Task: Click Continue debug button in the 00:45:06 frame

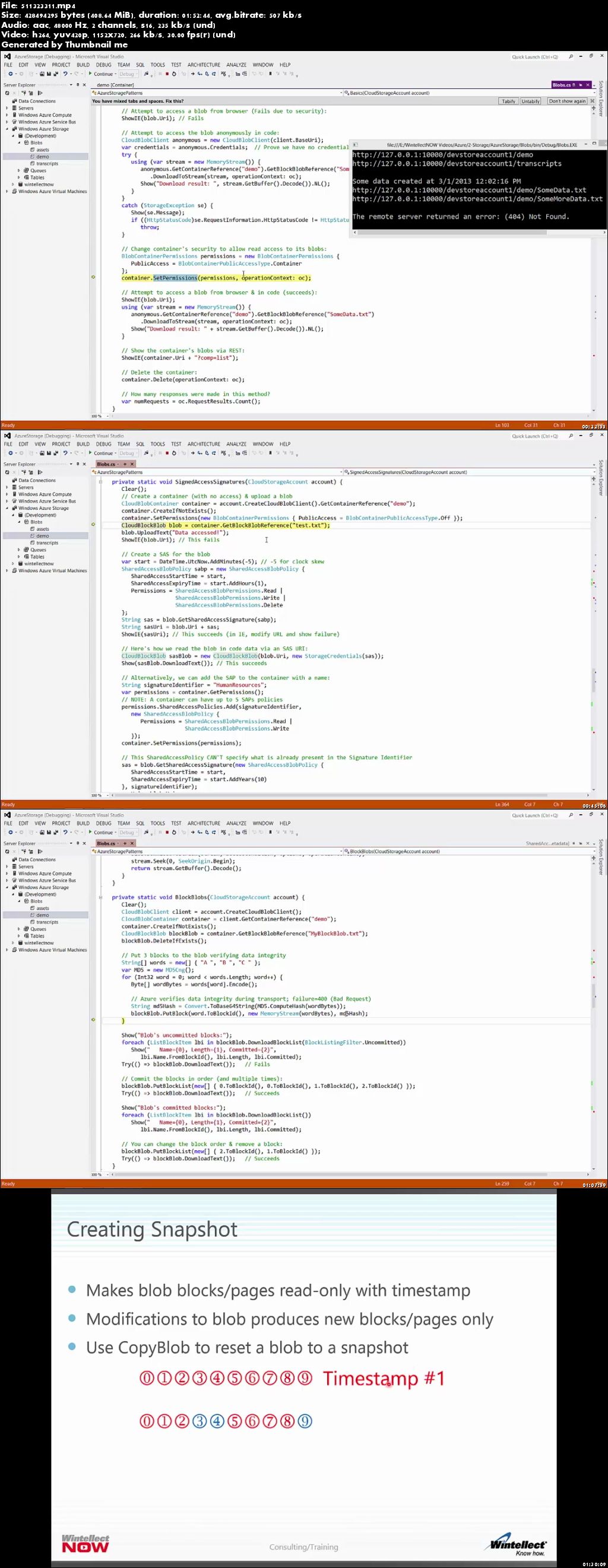Action: pos(101,453)
